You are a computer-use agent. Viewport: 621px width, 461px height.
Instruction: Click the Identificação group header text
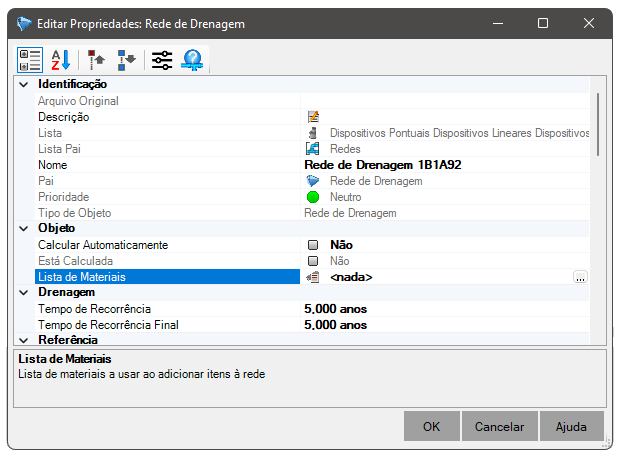[x=72, y=84]
